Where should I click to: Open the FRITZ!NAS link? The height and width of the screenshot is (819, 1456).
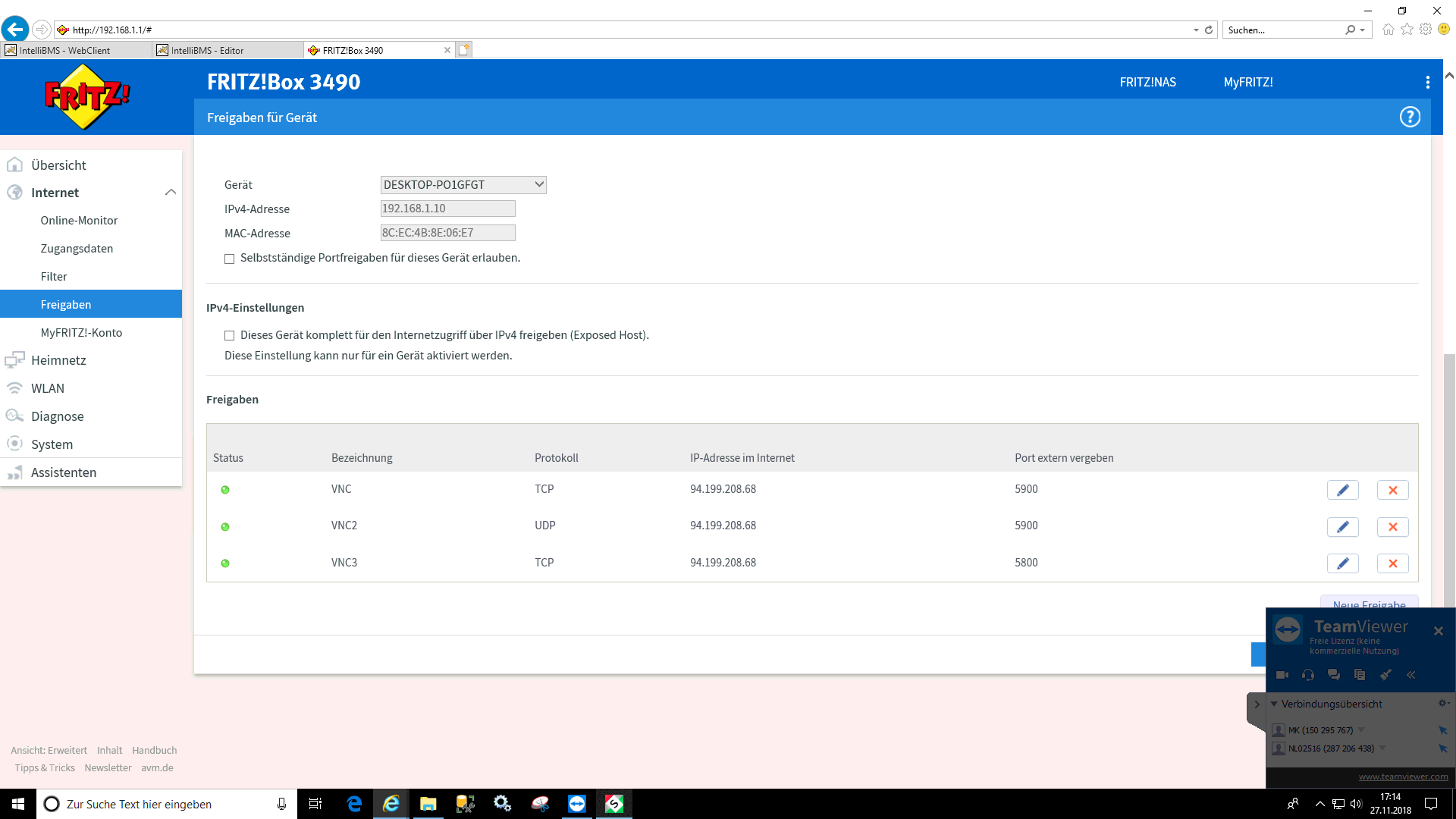click(x=1147, y=83)
